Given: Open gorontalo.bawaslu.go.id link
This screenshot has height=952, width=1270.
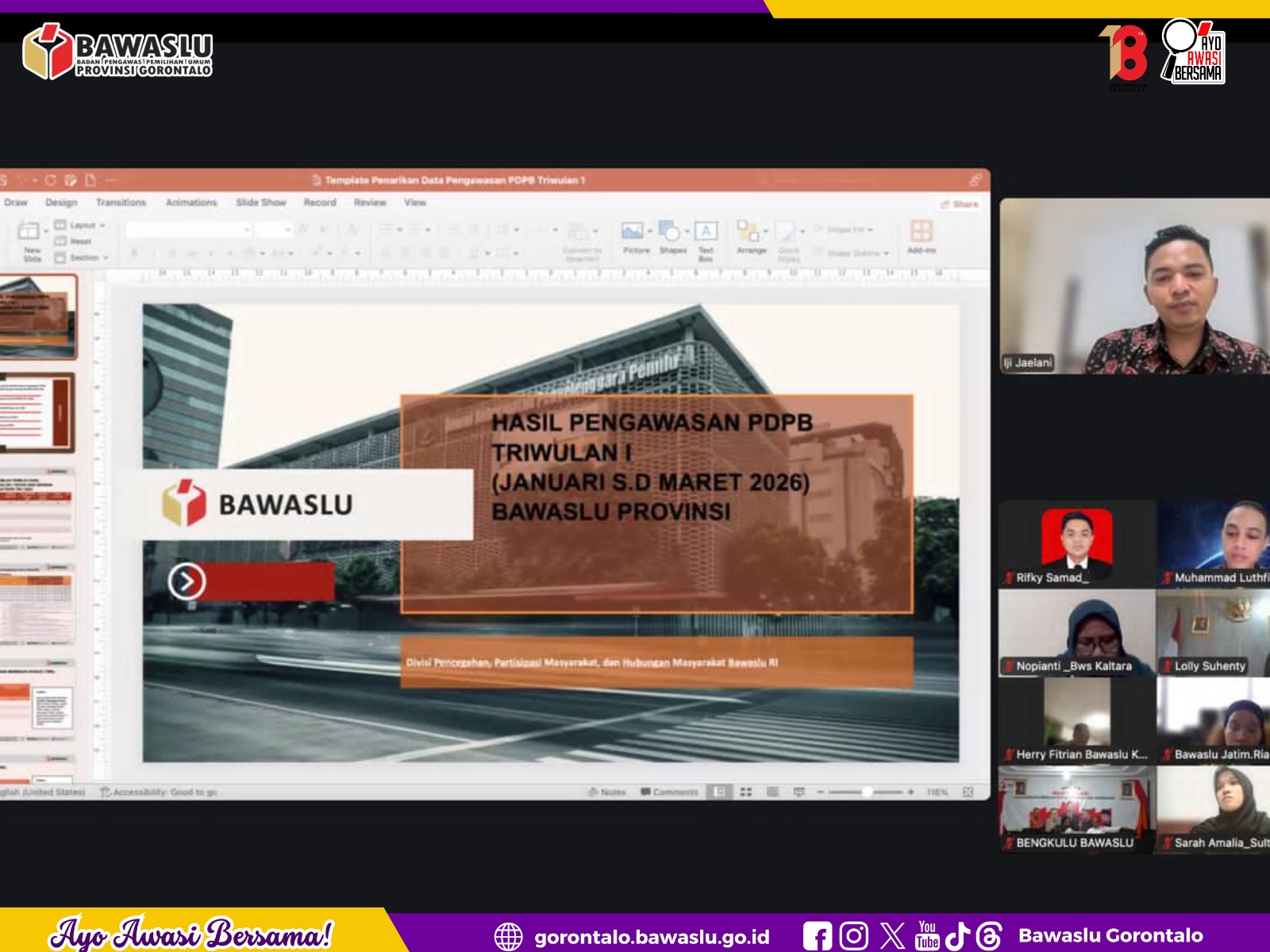Looking at the screenshot, I should [652, 937].
